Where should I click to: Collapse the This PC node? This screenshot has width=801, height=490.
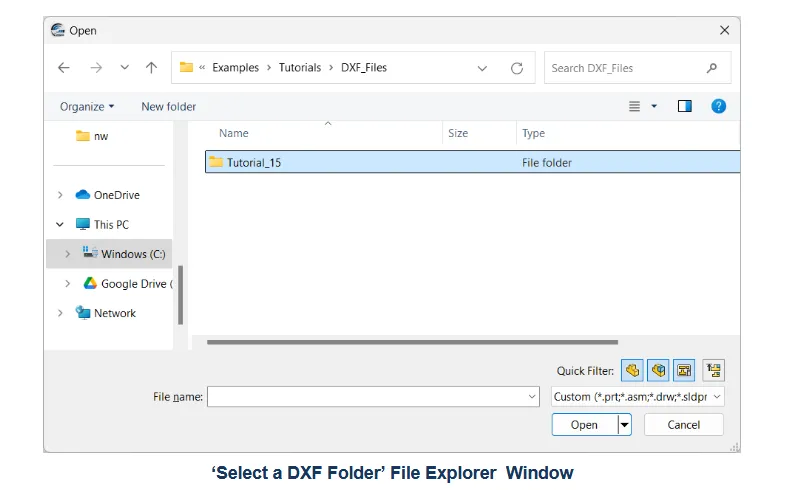(x=60, y=224)
